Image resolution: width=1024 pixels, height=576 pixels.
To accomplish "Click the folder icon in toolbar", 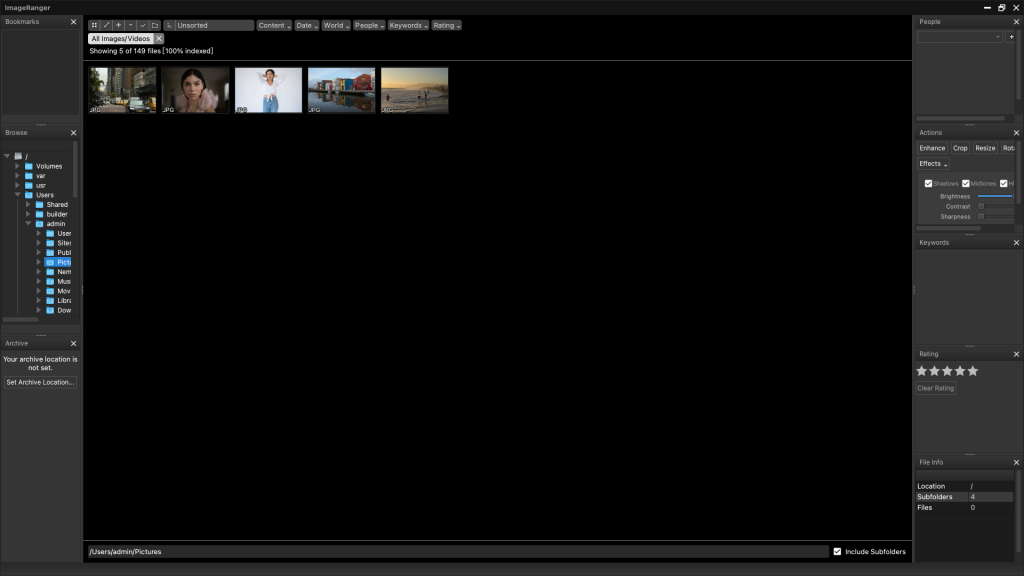I will (x=155, y=25).
